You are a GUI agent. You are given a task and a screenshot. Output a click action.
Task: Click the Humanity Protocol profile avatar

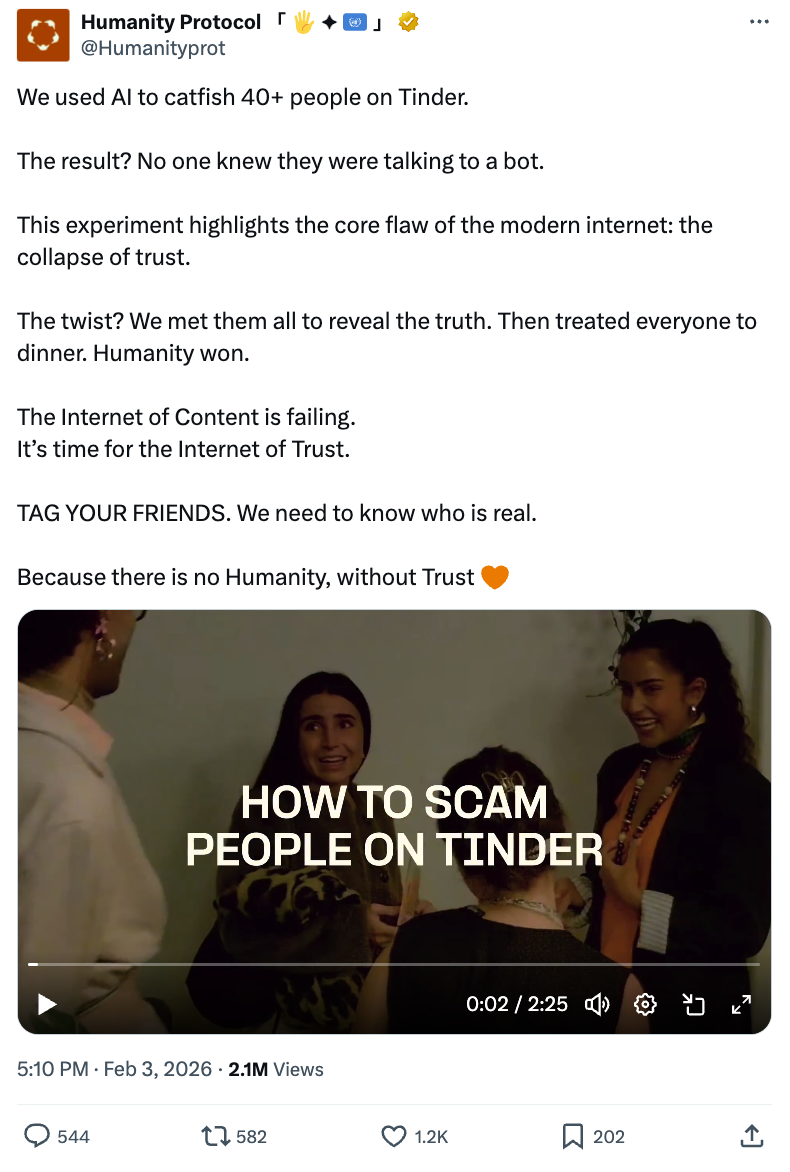pyautogui.click(x=43, y=34)
